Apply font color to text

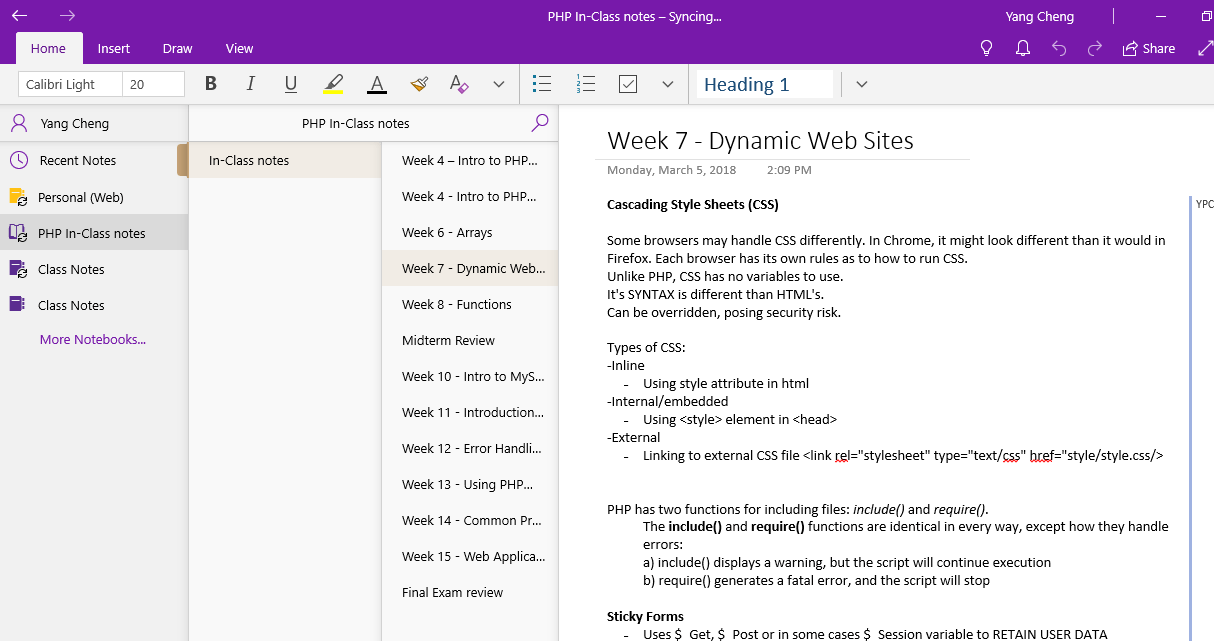point(376,84)
